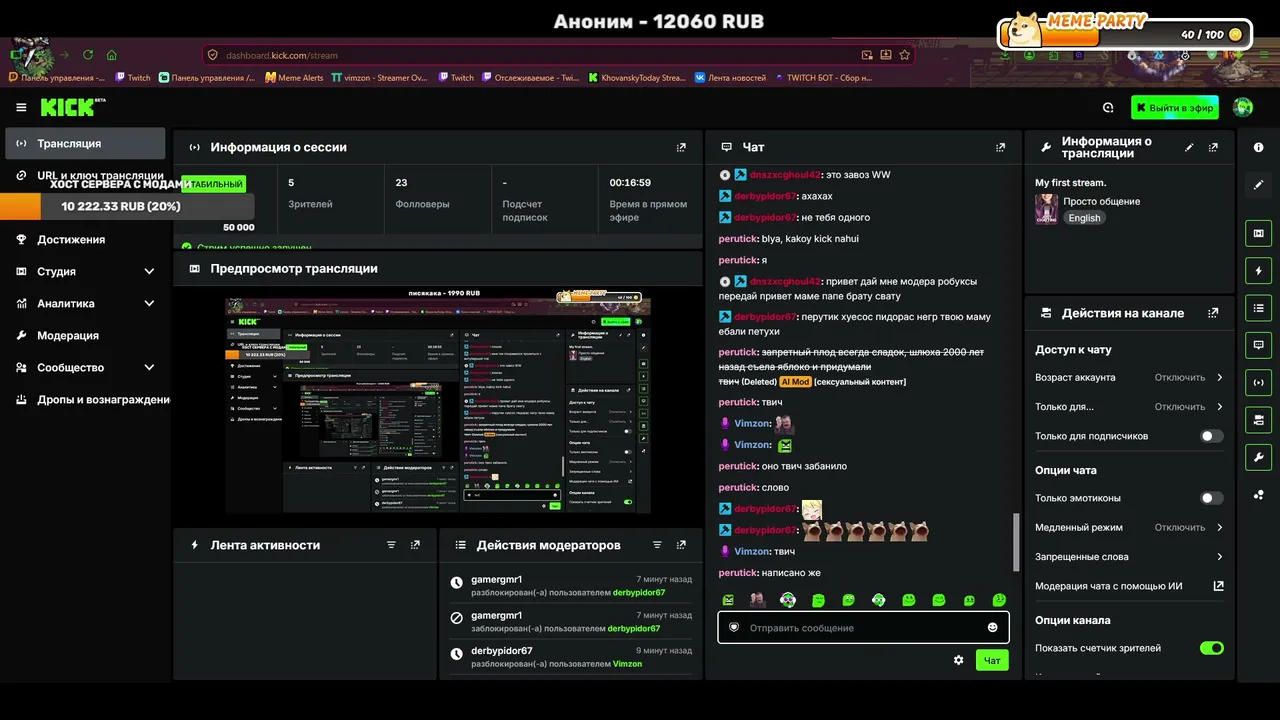Toggle chat widget icon in right sidebar
Screen dimensions: 1280x720
click(x=1258, y=345)
